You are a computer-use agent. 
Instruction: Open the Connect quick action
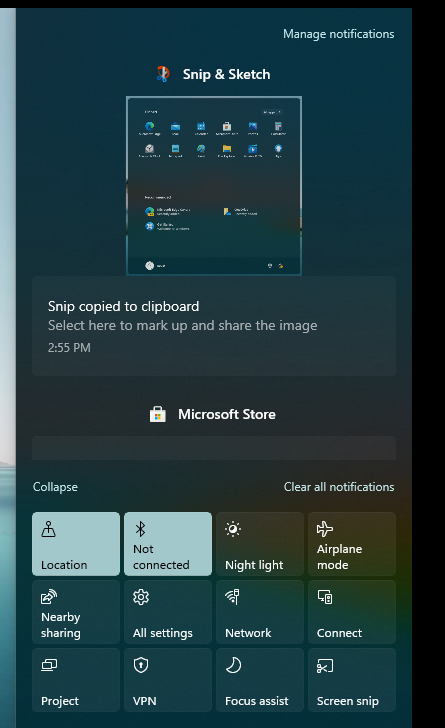coord(352,612)
